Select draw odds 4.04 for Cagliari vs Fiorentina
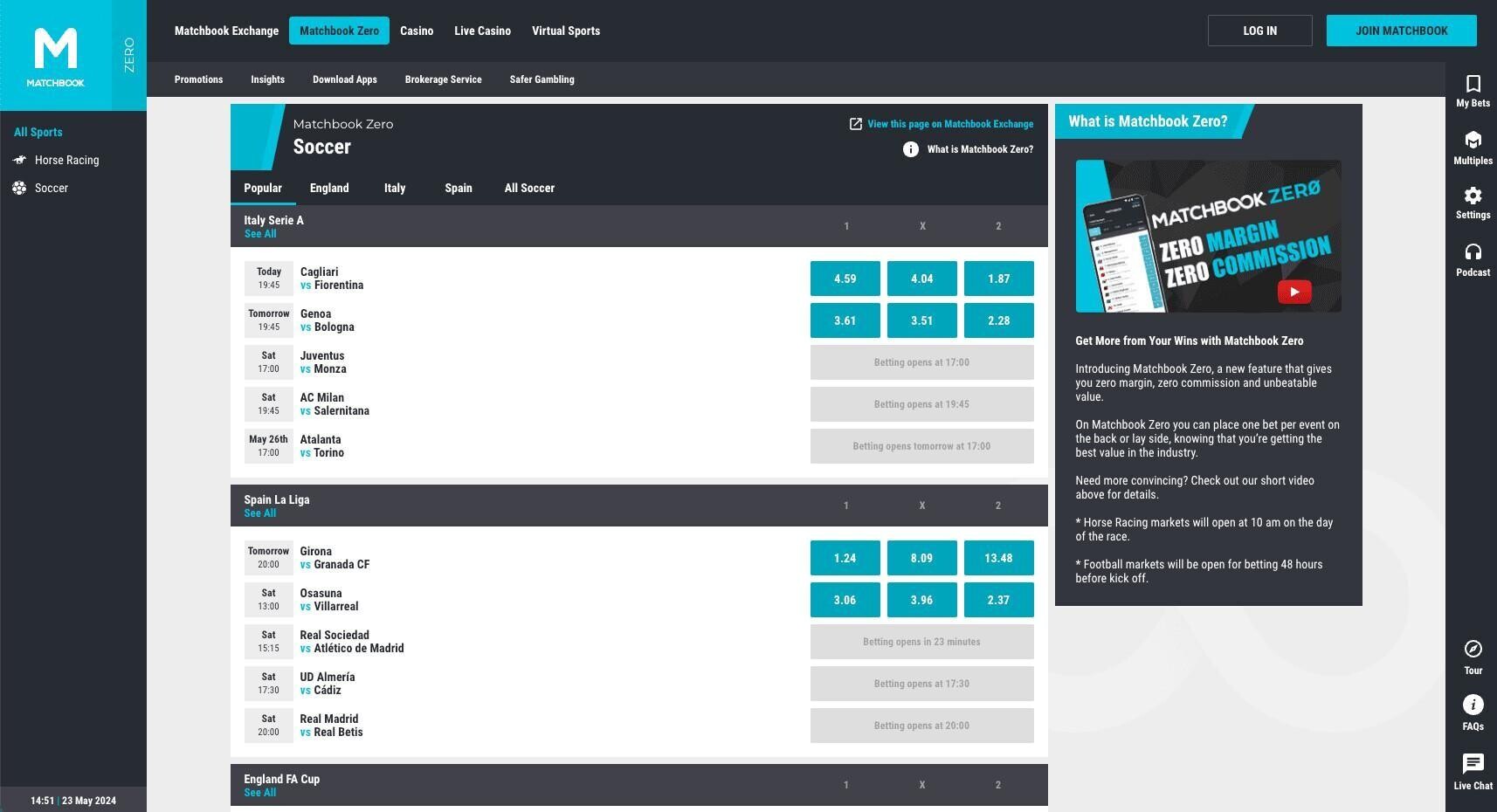This screenshot has width=1497, height=812. click(x=922, y=279)
